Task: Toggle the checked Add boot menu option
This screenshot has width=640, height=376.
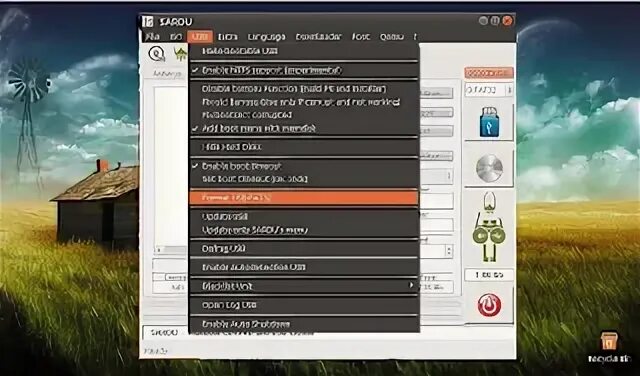Action: 304,129
